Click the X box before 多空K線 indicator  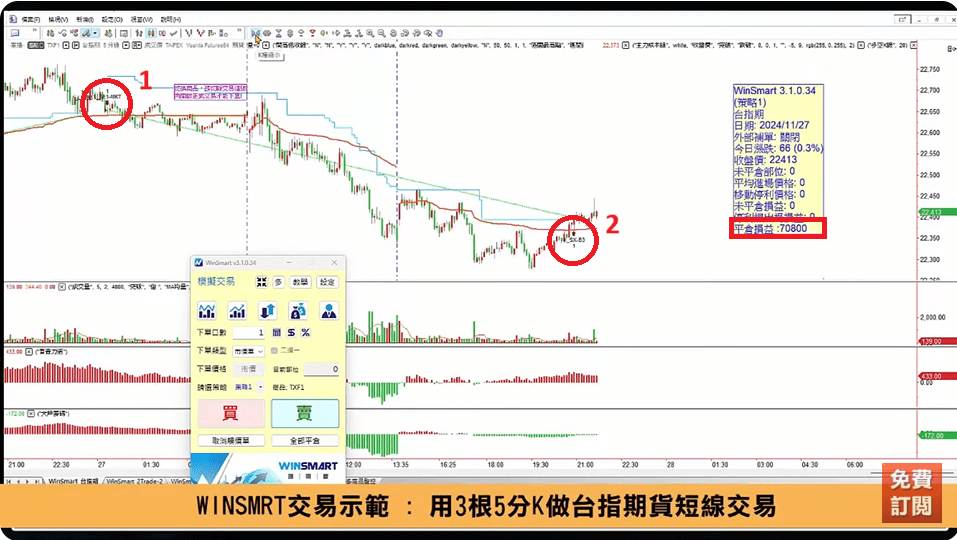click(x=861, y=45)
